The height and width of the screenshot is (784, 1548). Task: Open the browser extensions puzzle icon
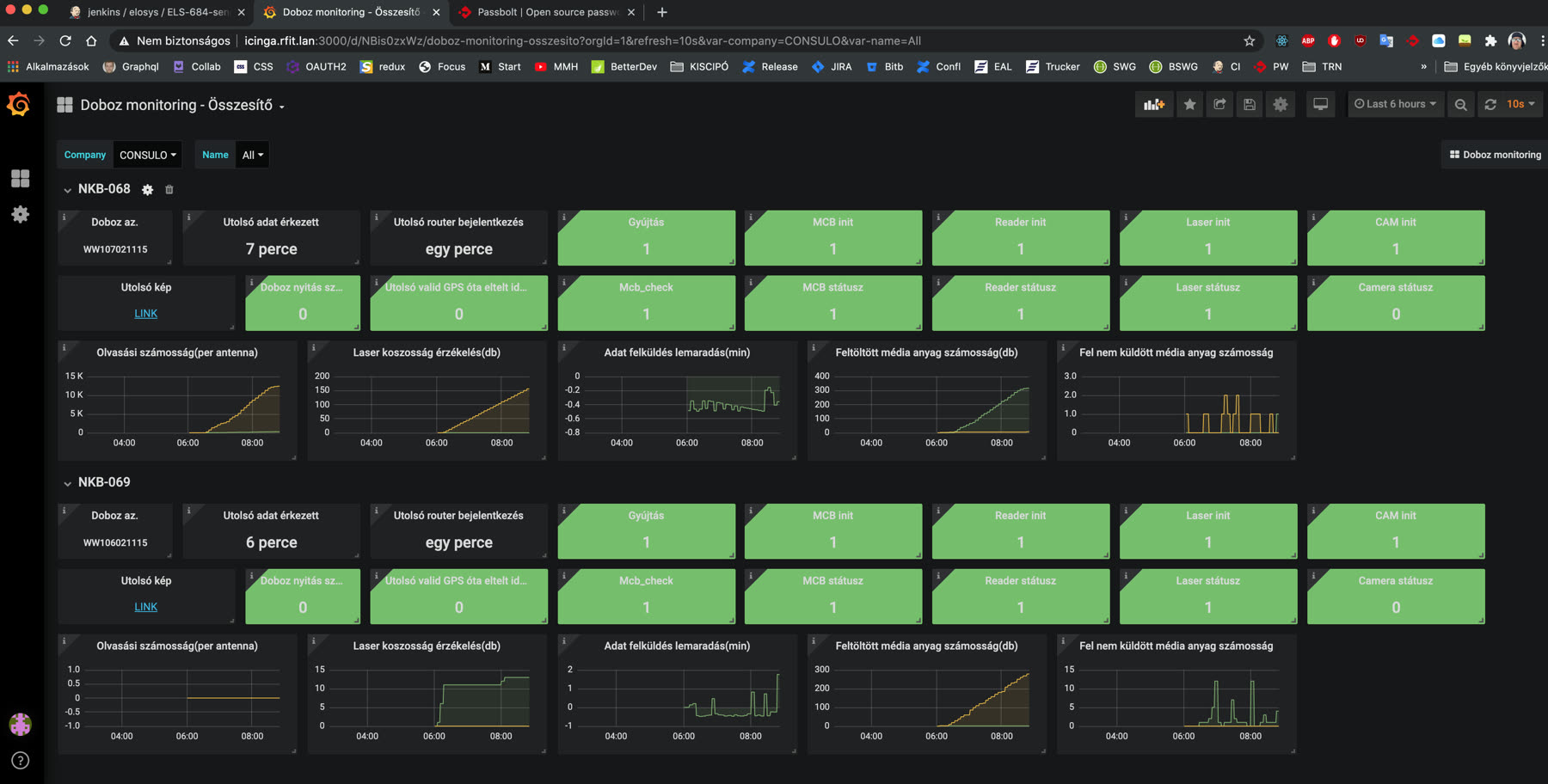1490,40
